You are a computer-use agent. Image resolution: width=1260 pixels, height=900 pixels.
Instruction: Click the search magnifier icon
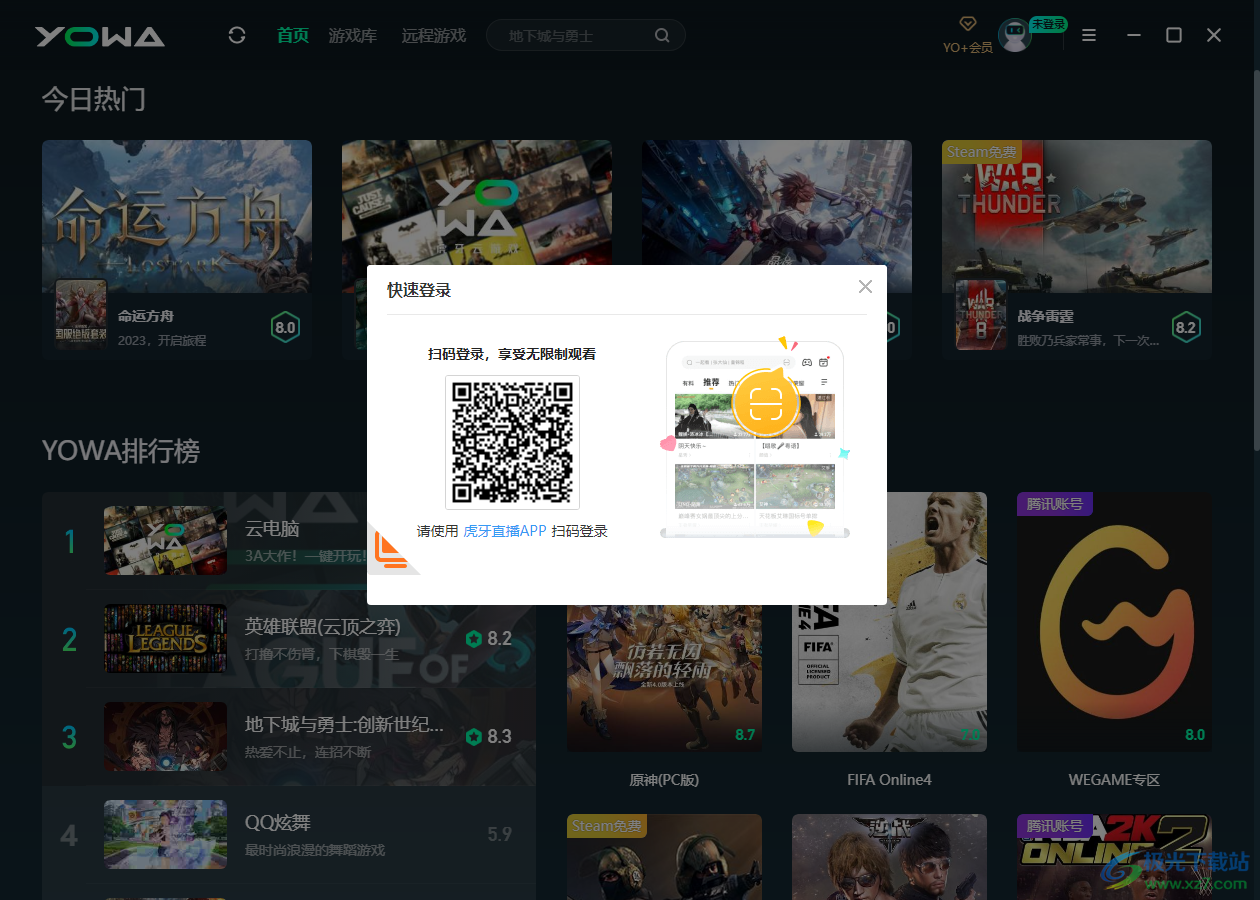coord(662,36)
